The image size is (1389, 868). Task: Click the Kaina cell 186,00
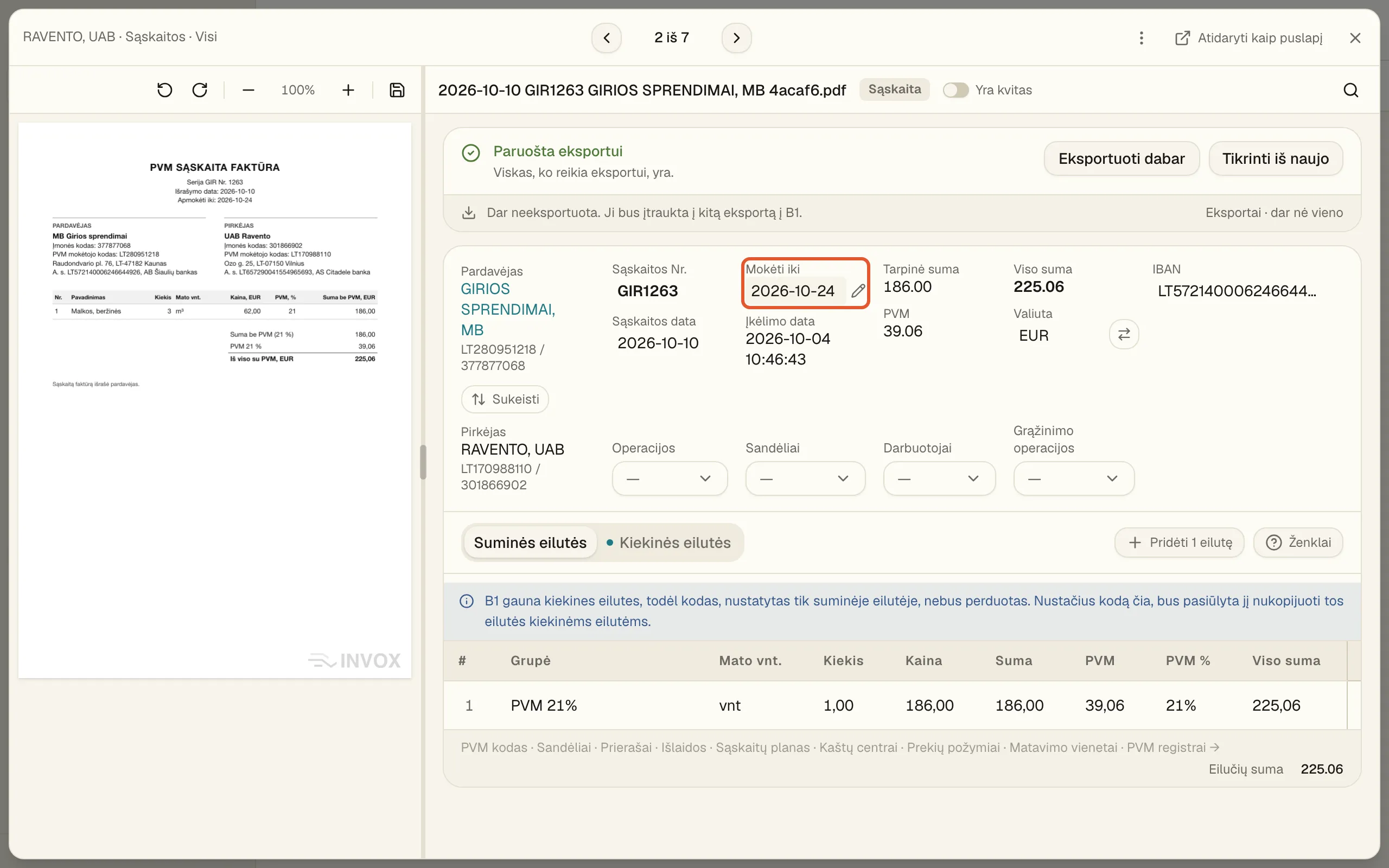pos(929,706)
